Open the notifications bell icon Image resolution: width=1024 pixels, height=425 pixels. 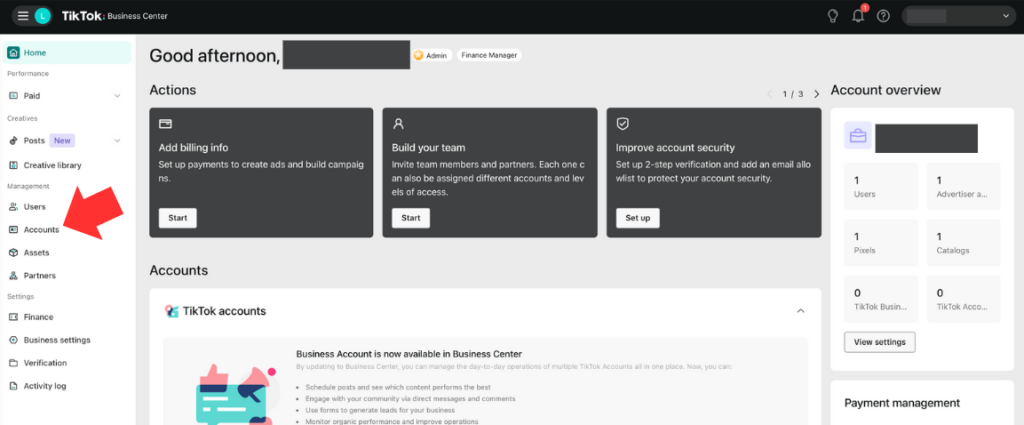[x=858, y=16]
